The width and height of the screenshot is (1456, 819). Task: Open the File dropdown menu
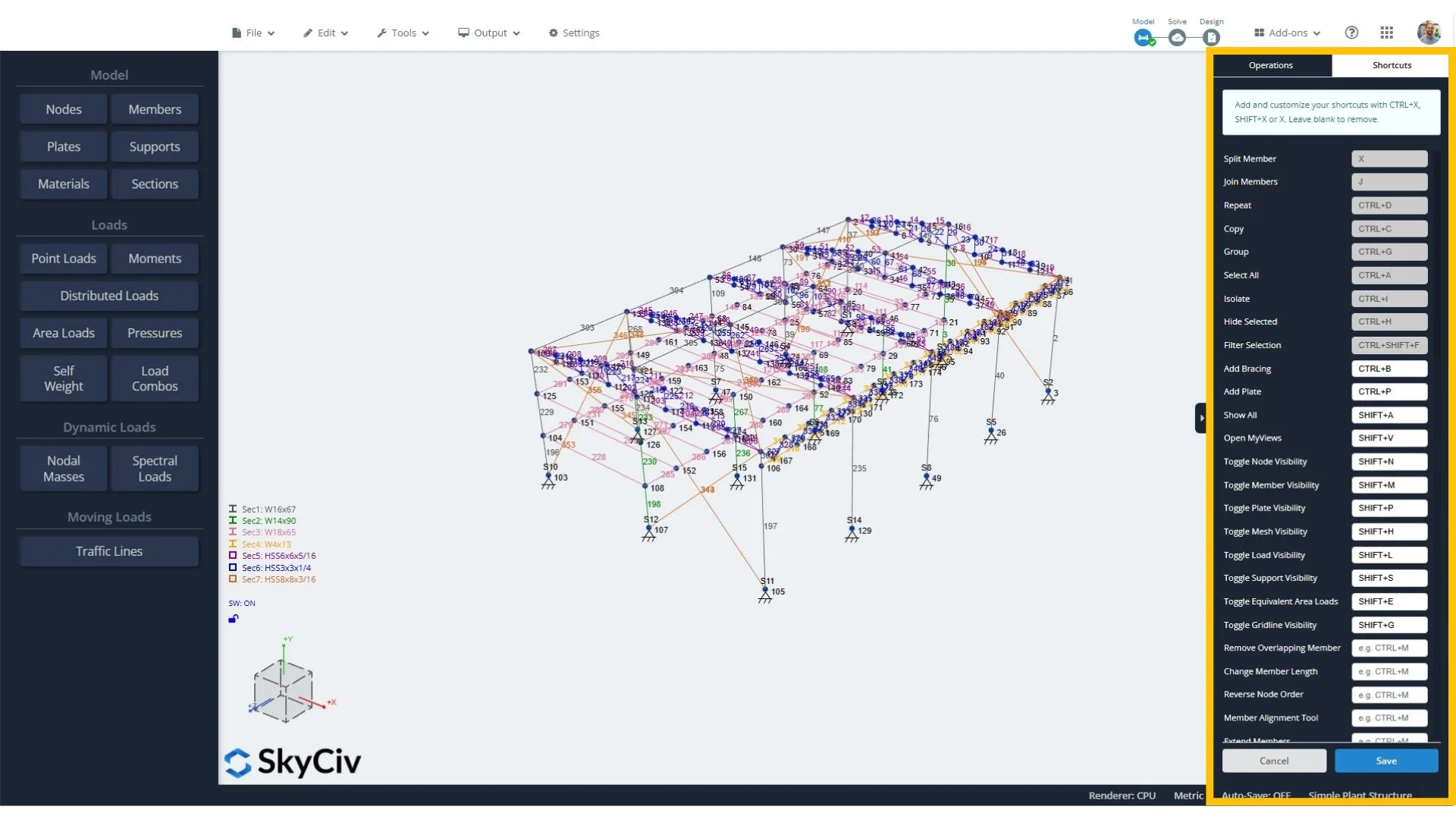point(253,33)
